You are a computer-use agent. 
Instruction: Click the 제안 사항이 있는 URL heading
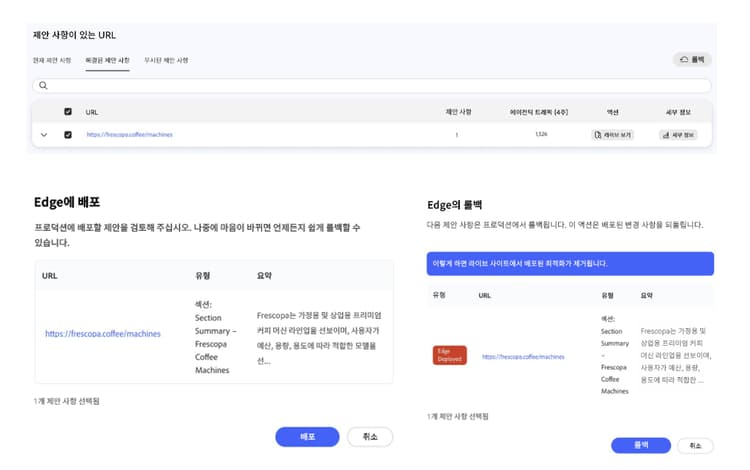coord(74,35)
